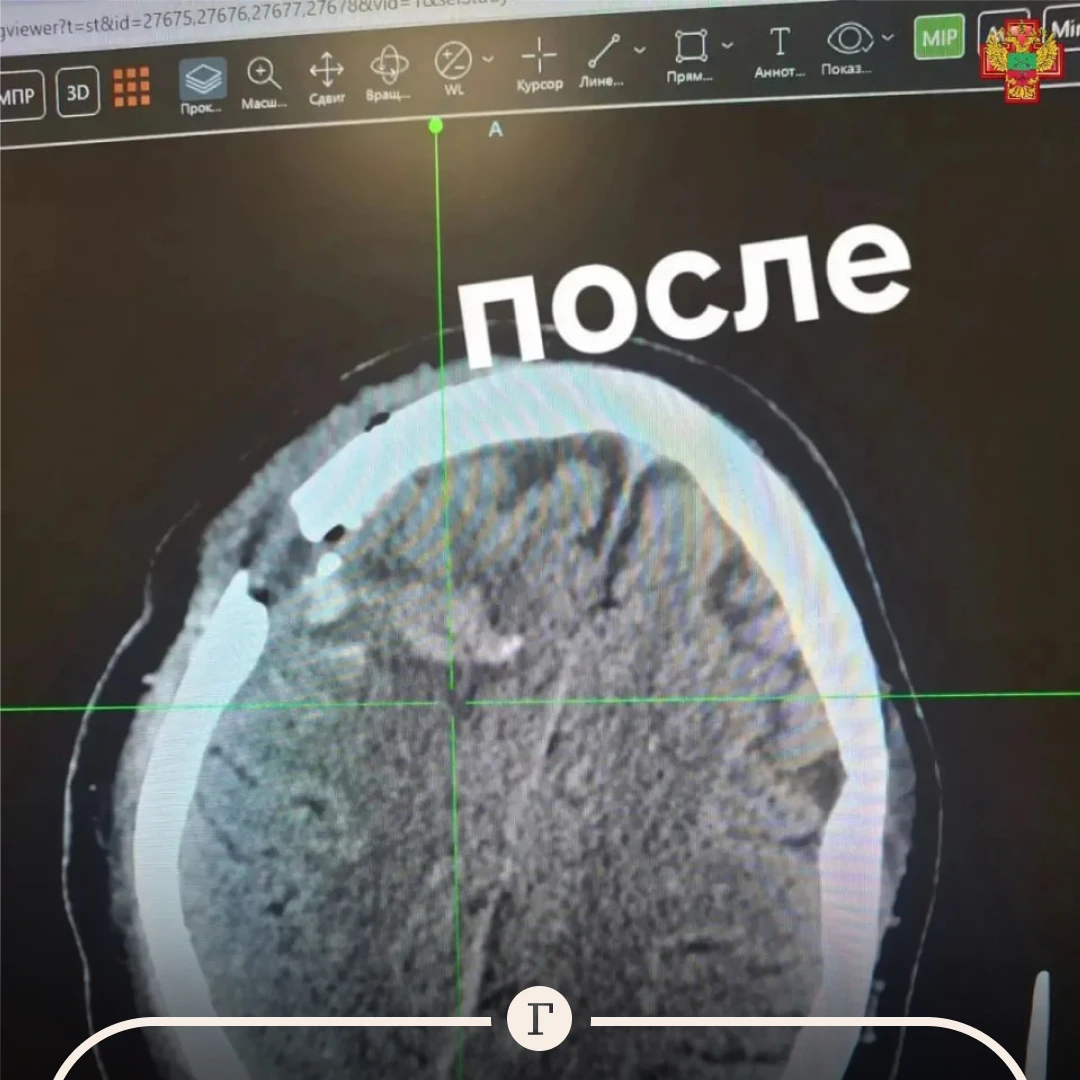
Task: Expand the Прям... tool dropdown arrow
Action: (727, 45)
